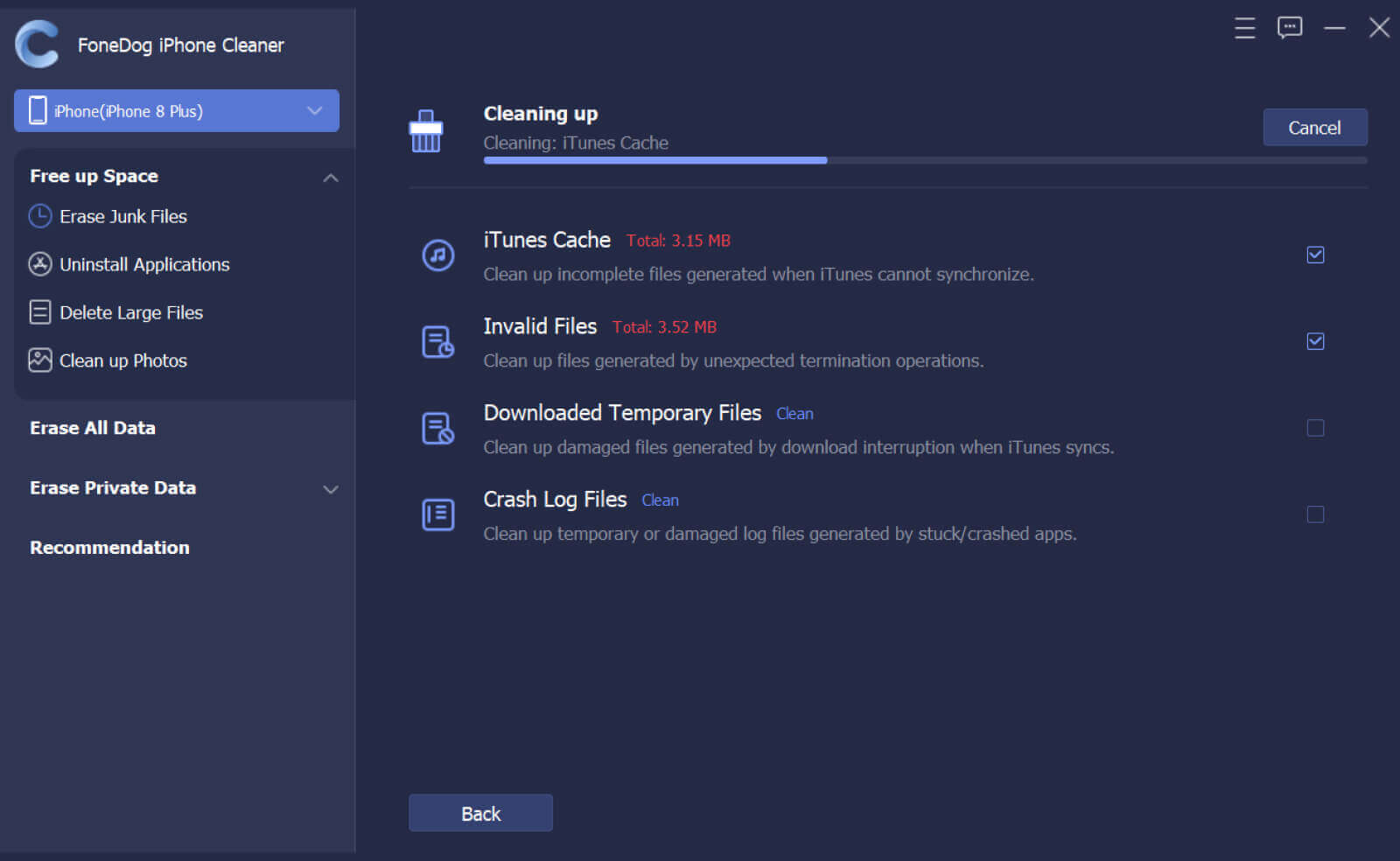Open the Recommendation section
Image resolution: width=1400 pixels, height=861 pixels.
tap(109, 548)
